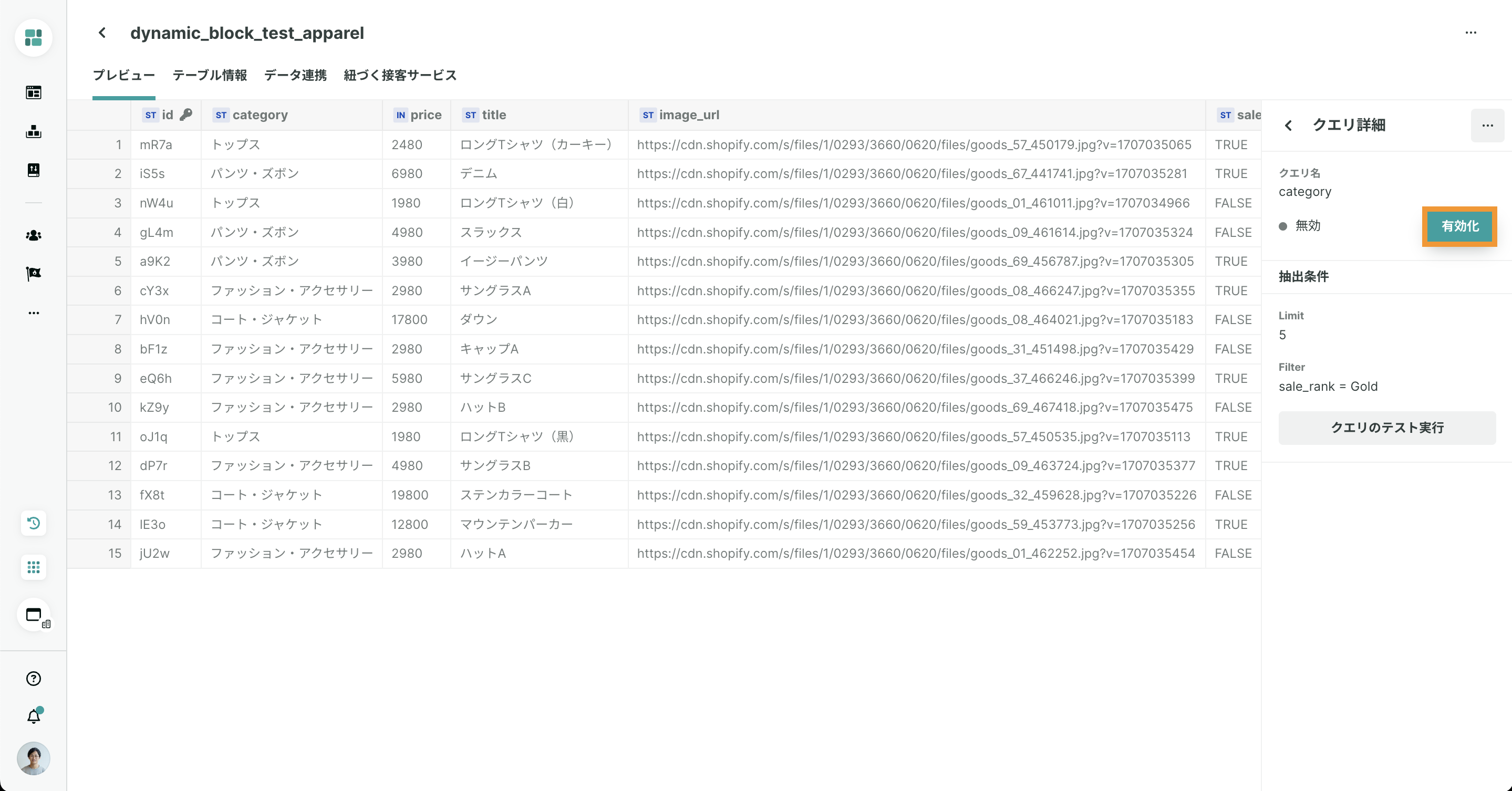Click the クエリのテスト実行 button
1512x791 pixels.
[1386, 428]
